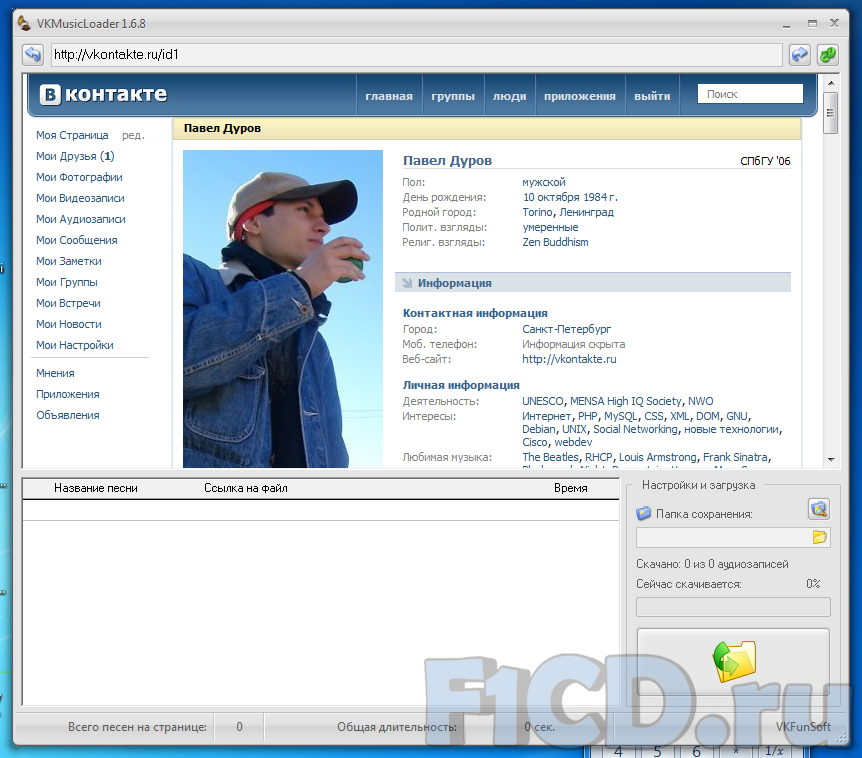Open the люди menu item
The image size is (862, 758).
[x=510, y=96]
